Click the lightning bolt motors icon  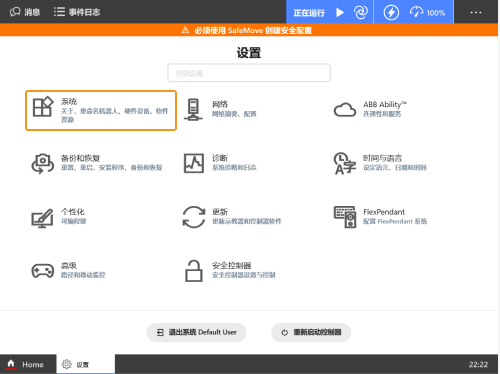391,13
